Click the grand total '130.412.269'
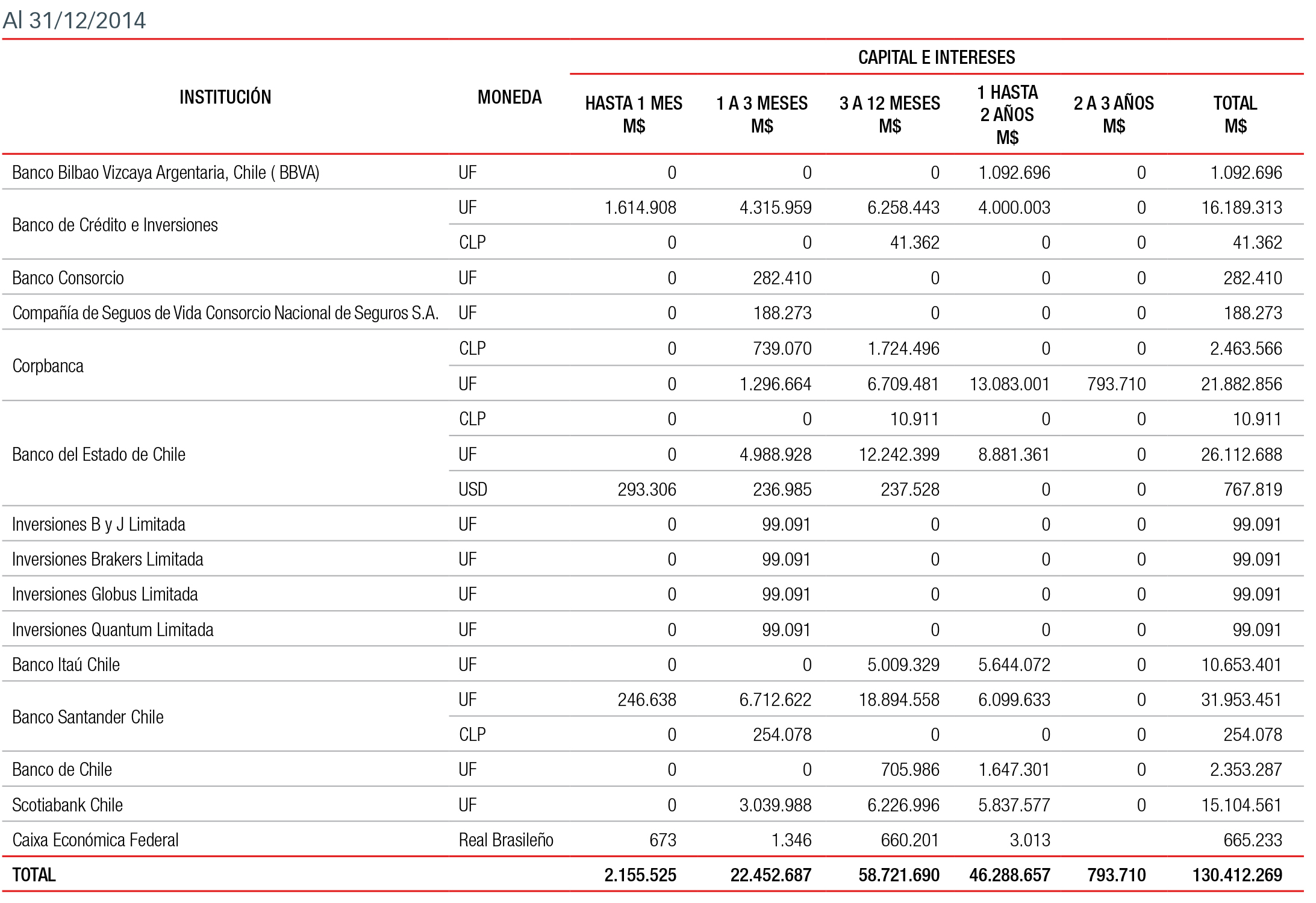Image resolution: width=1316 pixels, height=903 pixels. [x=1237, y=875]
